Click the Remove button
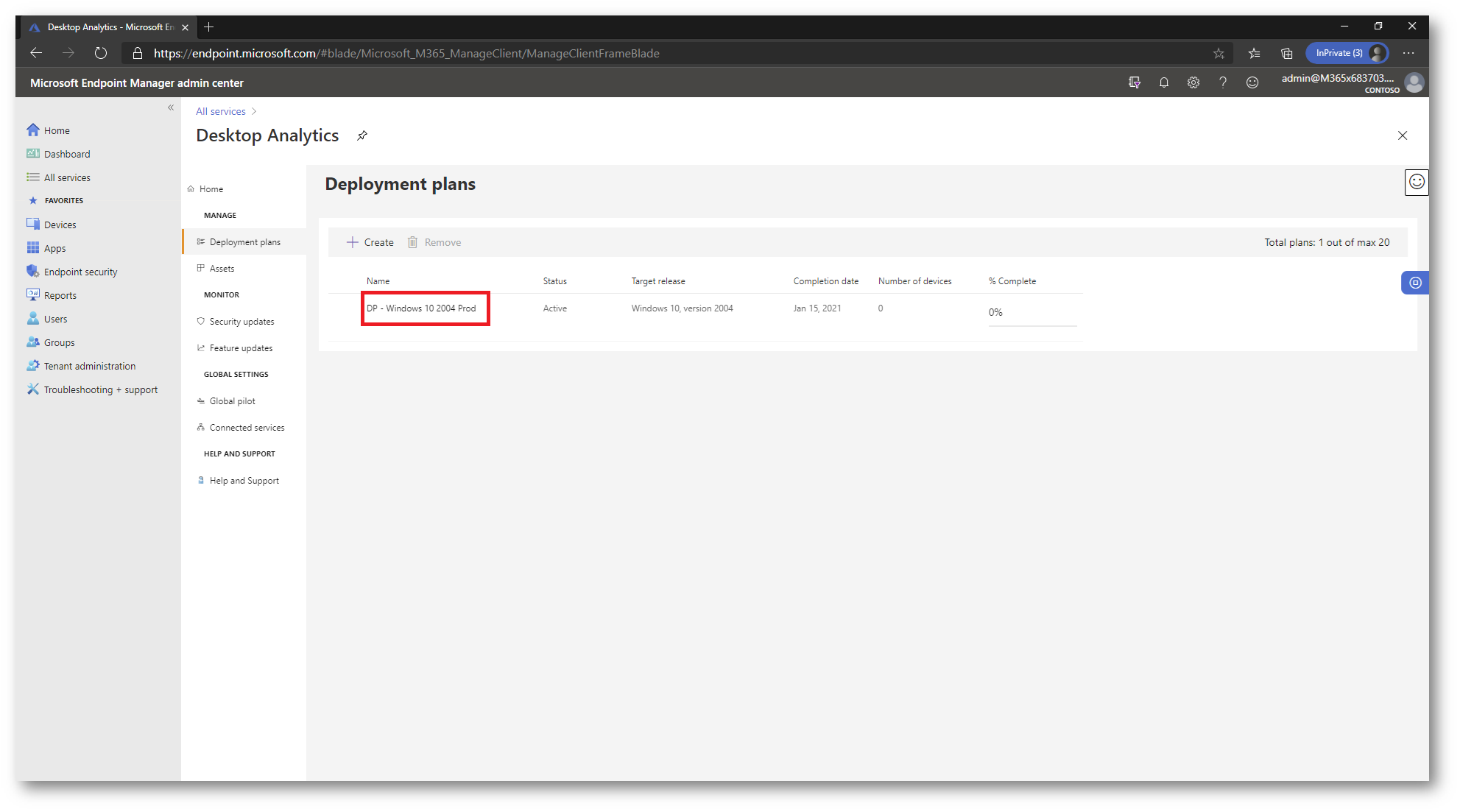The height and width of the screenshot is (812, 1460). pyautogui.click(x=434, y=242)
